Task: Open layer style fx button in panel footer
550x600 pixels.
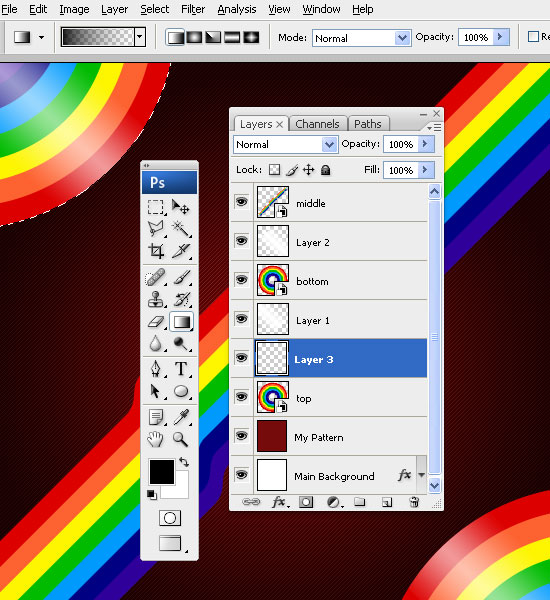Action: point(279,502)
